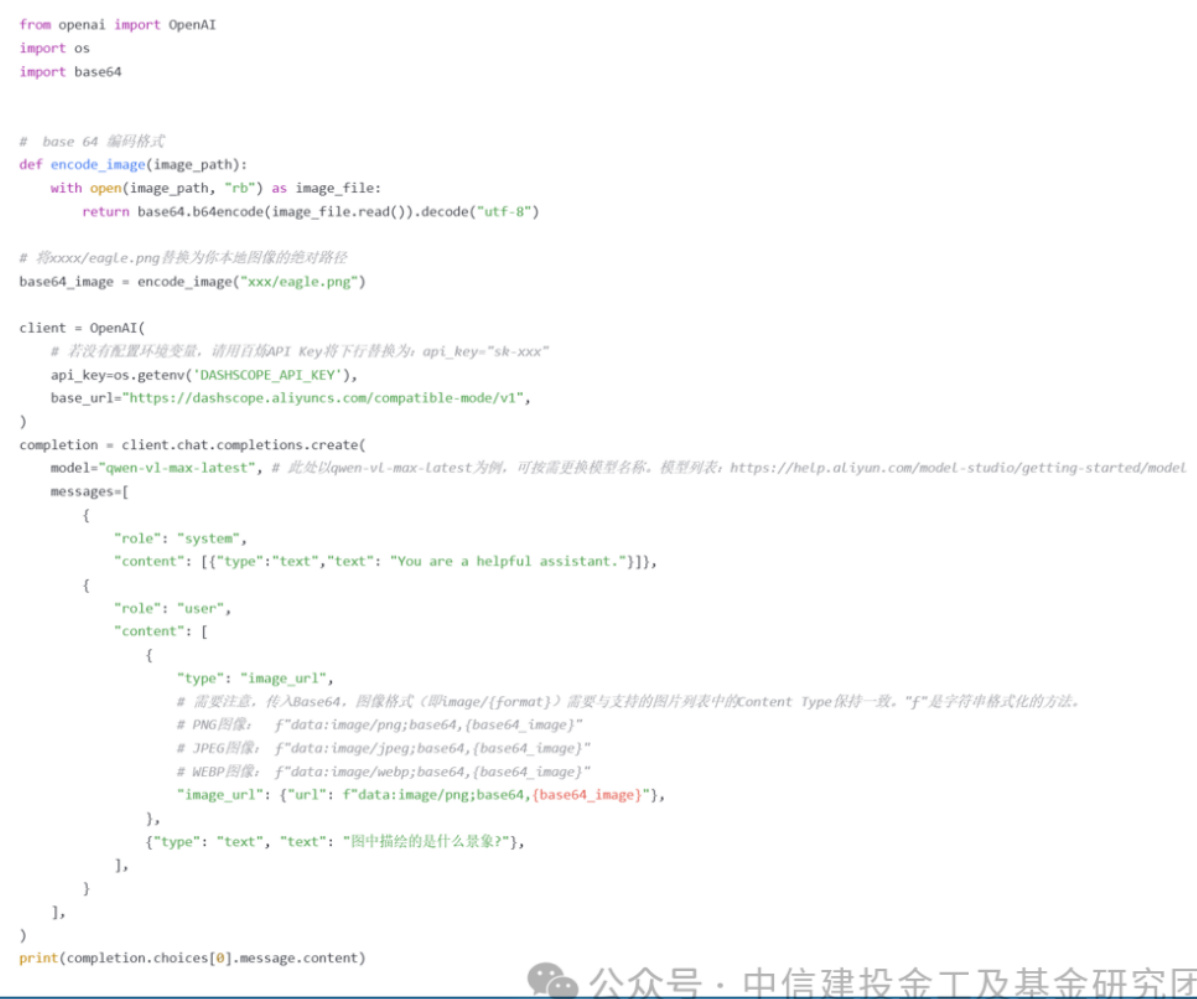
Task: Click the dashscope.aliyuncs.com base URL string
Action: click(x=325, y=398)
